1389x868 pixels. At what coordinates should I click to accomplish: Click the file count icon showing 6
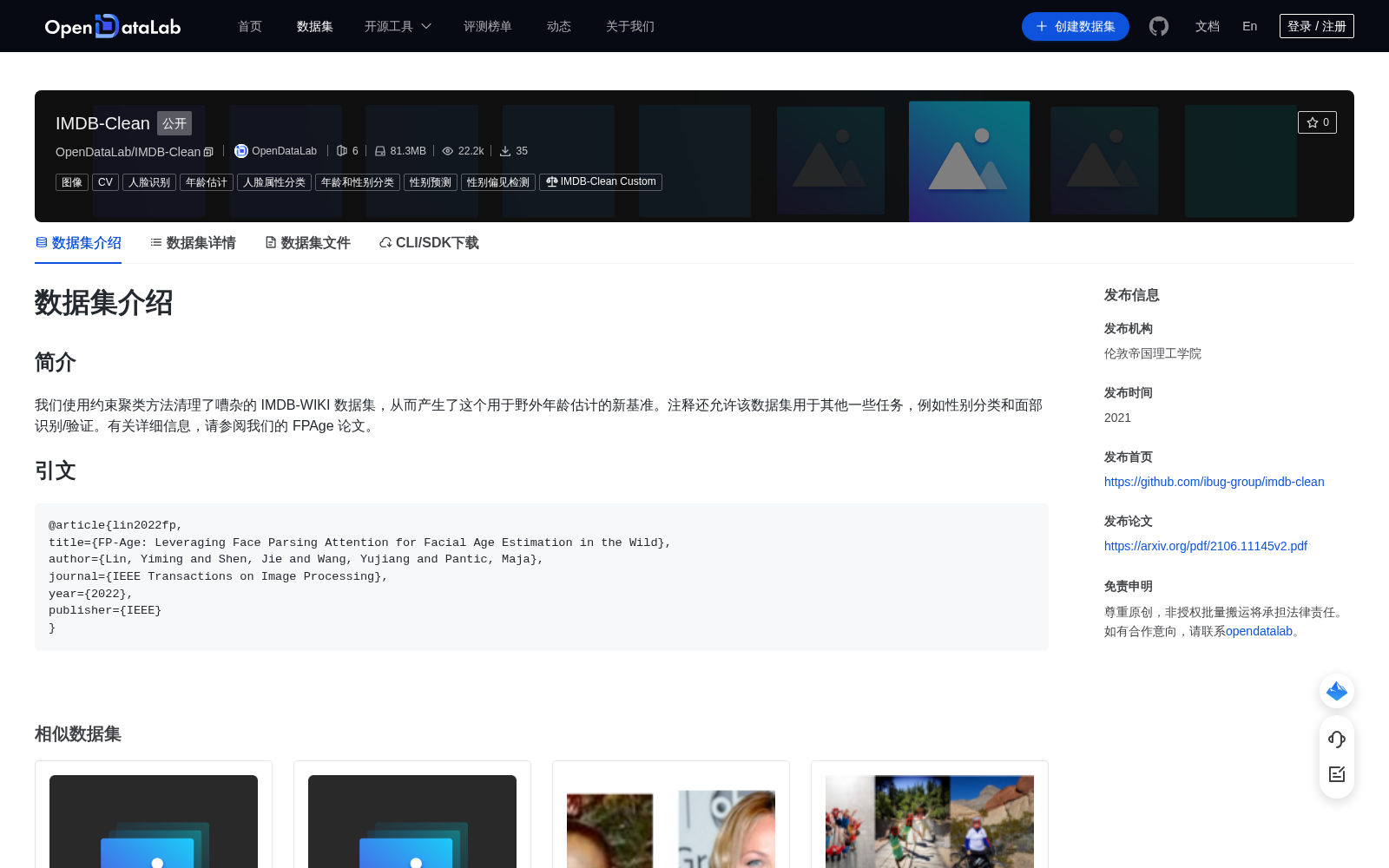click(342, 151)
